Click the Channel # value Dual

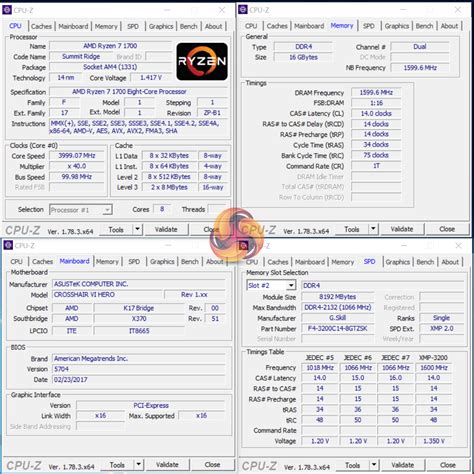420,47
